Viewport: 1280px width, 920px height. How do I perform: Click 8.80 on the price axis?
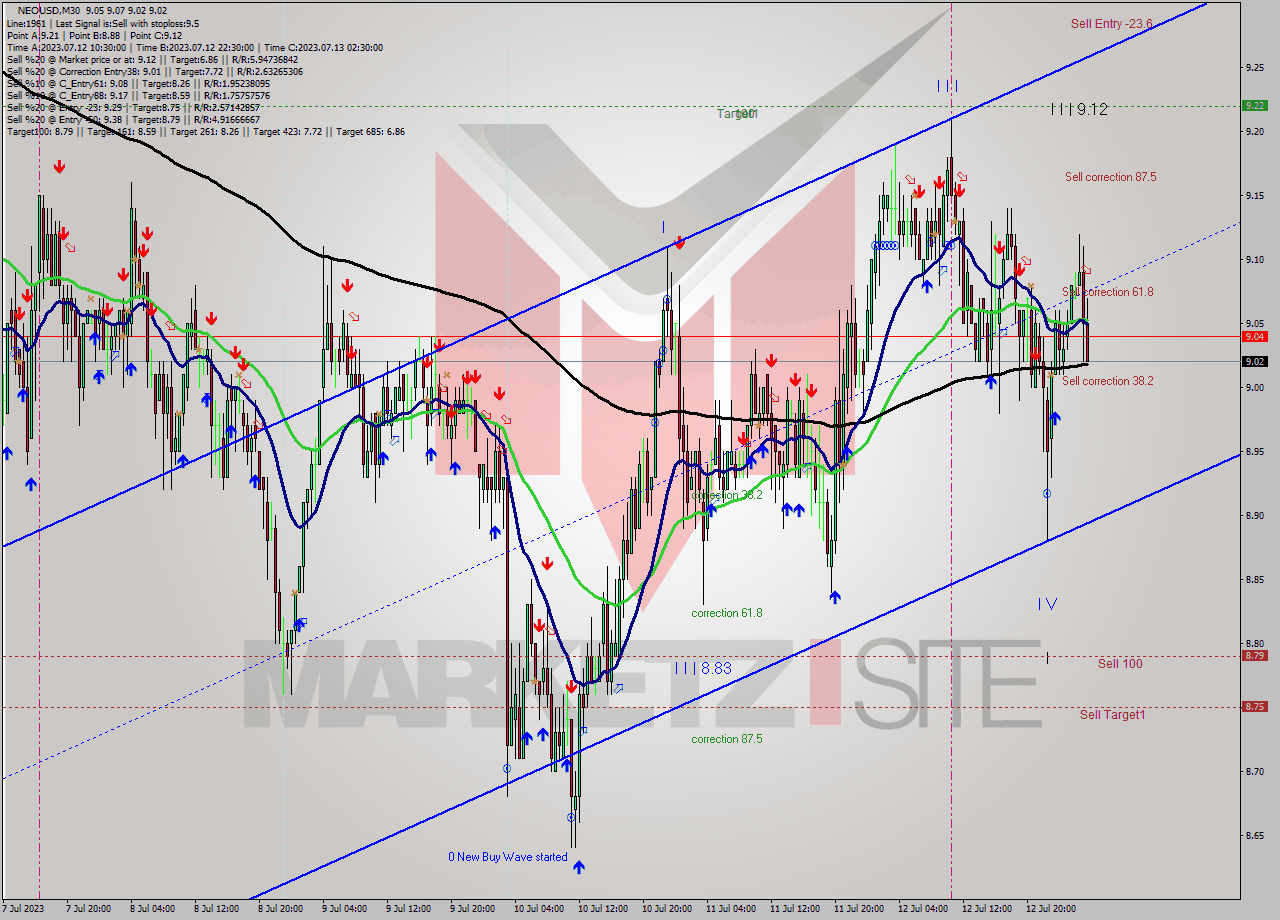[1256, 643]
